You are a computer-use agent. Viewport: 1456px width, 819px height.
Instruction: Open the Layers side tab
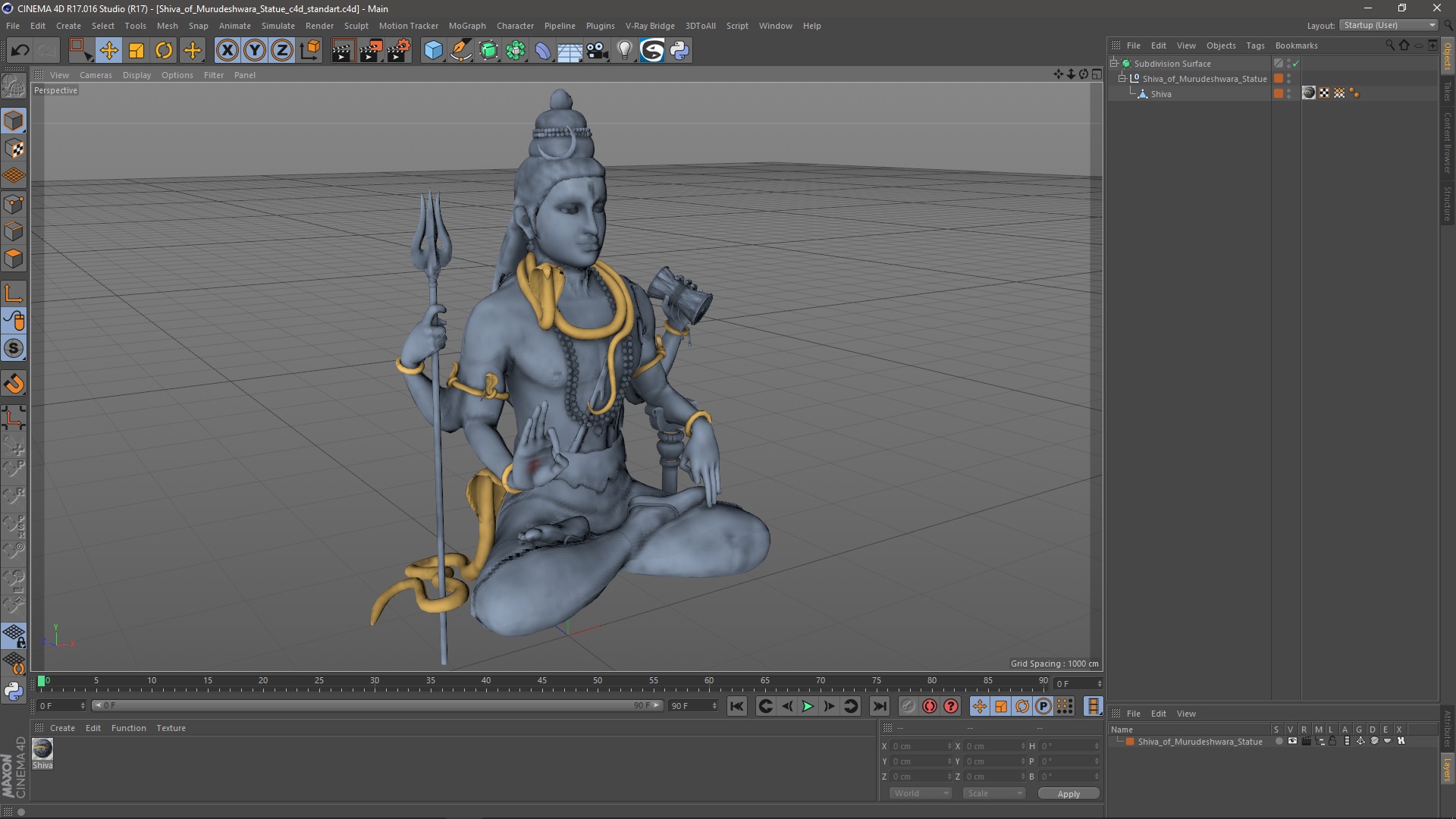click(x=1447, y=770)
